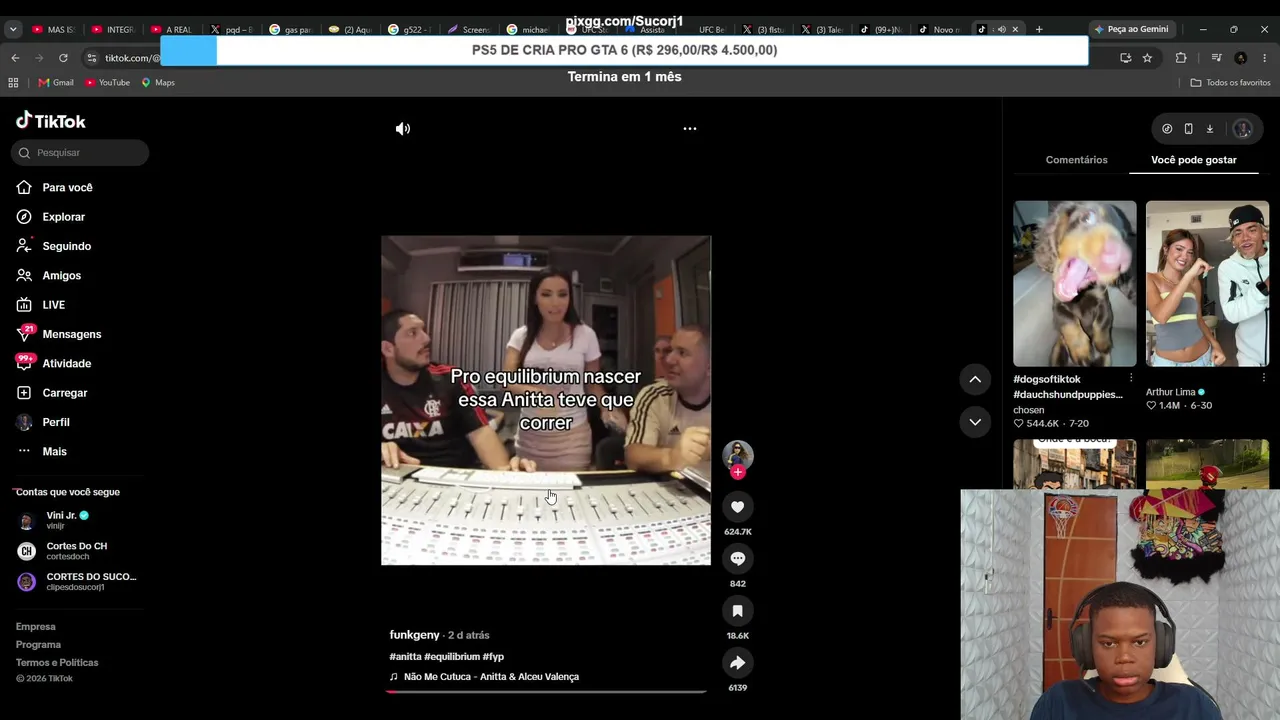Viewport: 1280px width, 720px height.
Task: Click the Programa footer link
Action: [x=38, y=645]
